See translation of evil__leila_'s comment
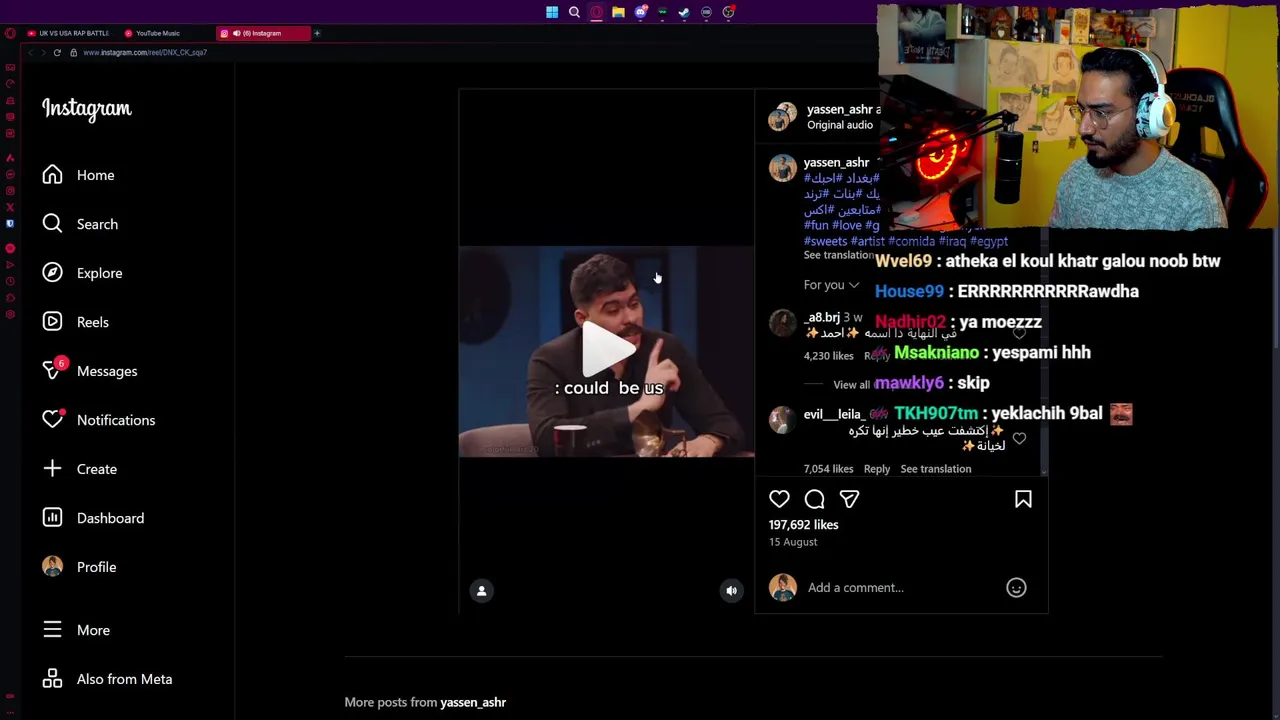The width and height of the screenshot is (1280, 720). [x=935, y=469]
